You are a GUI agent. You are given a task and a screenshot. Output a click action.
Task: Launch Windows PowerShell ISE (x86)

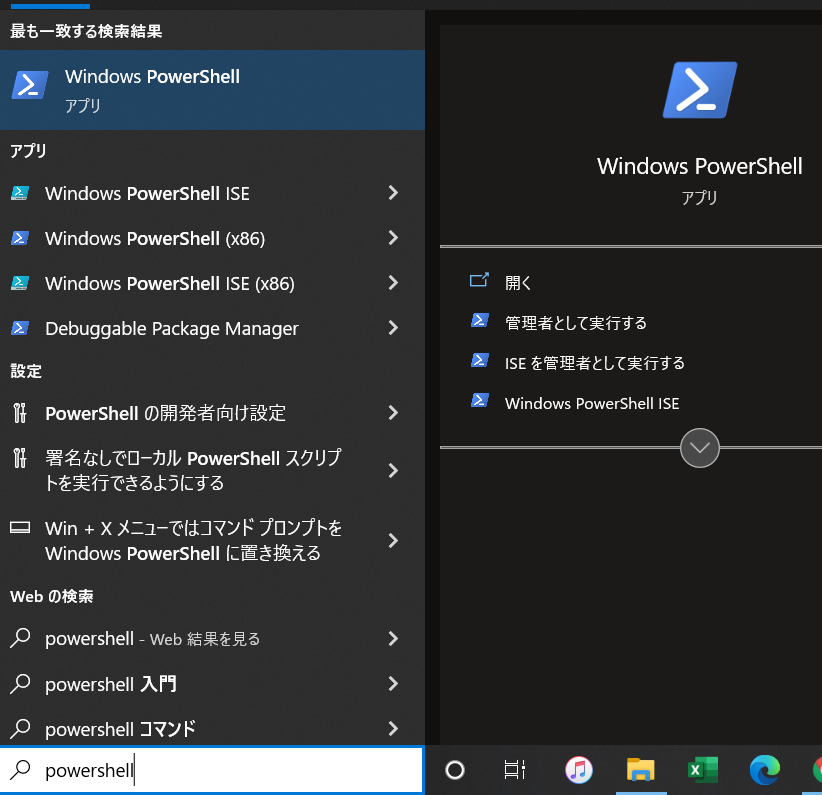tap(170, 283)
